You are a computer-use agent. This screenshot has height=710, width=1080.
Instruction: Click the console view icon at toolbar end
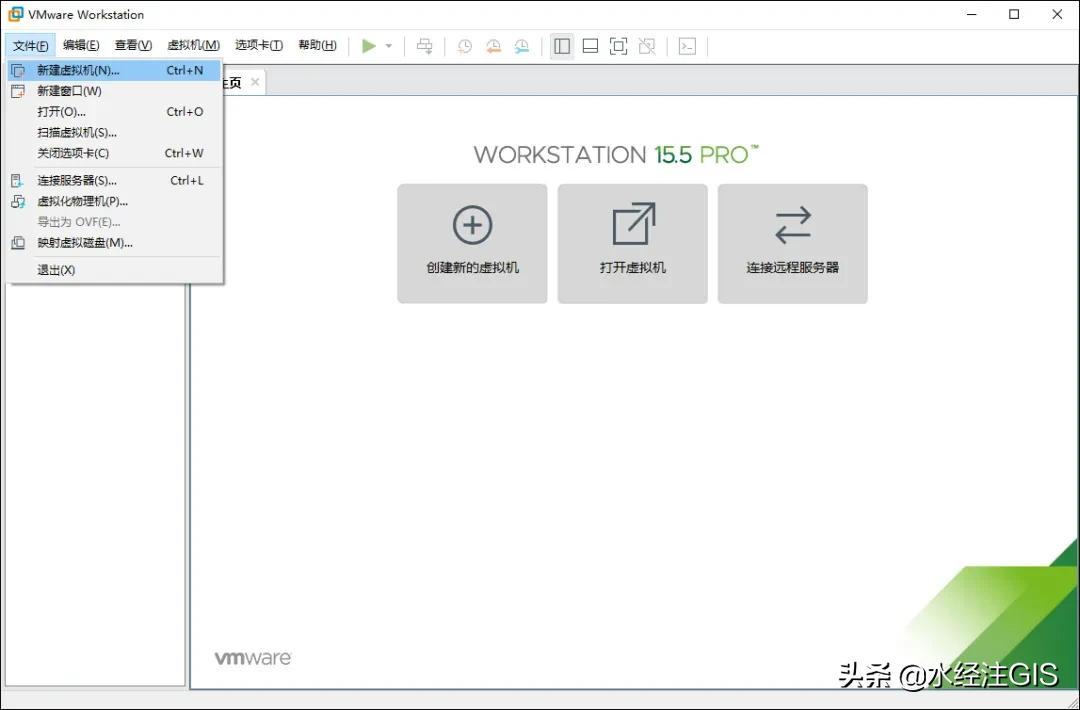[686, 46]
